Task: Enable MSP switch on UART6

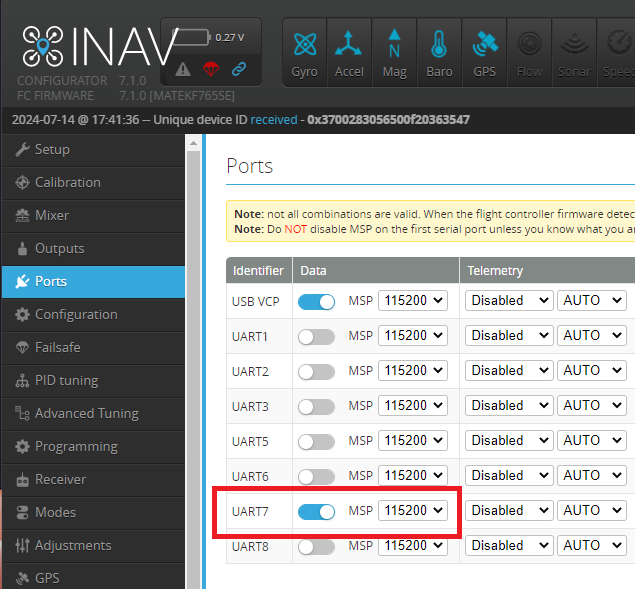Action: [316, 476]
